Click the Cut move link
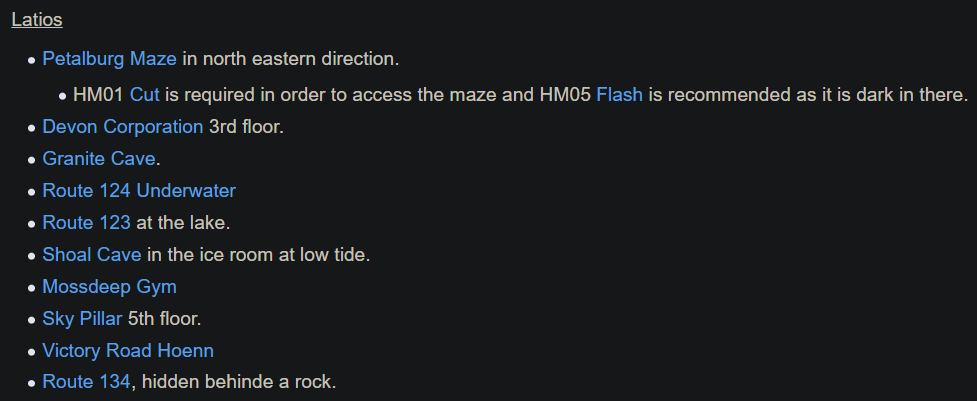 tap(146, 95)
